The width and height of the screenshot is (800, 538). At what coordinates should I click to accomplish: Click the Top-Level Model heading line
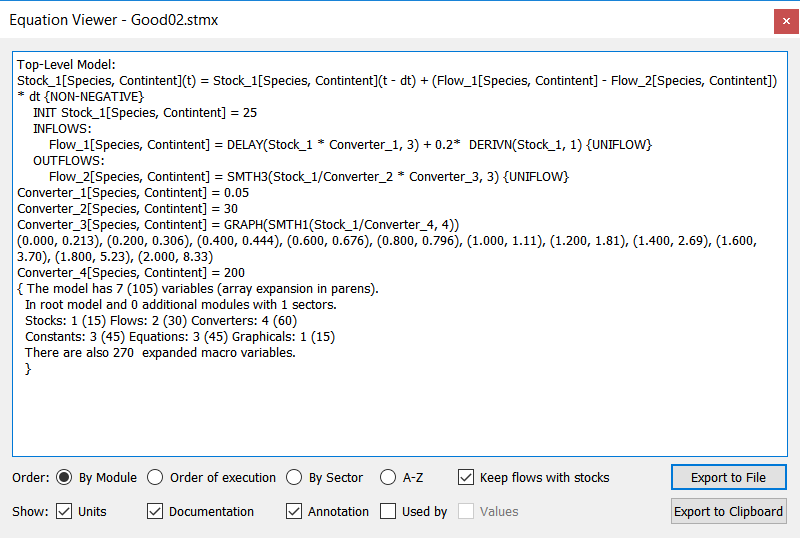point(66,65)
